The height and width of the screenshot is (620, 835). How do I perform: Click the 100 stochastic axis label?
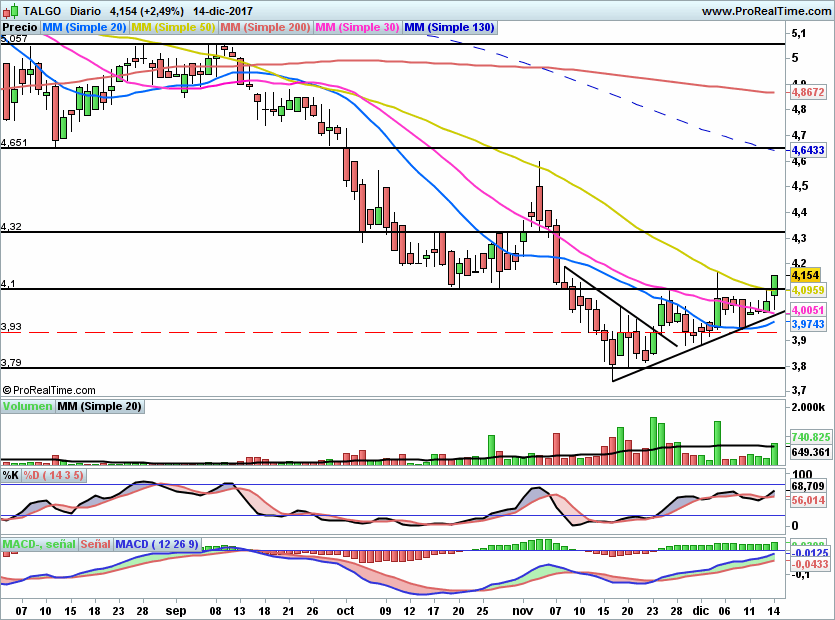803,475
